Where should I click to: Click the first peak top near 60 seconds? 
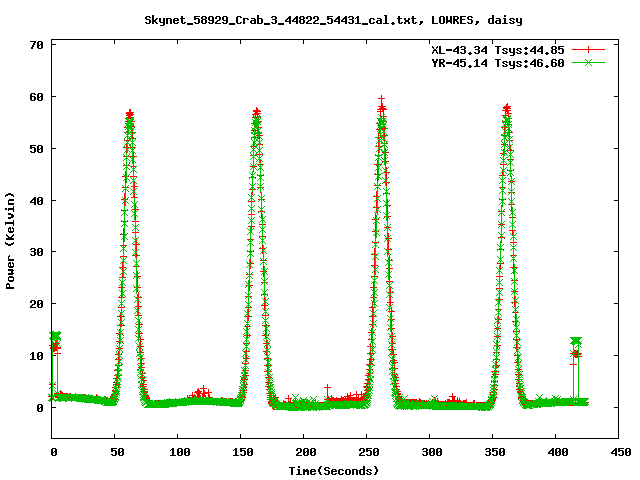coord(130,114)
